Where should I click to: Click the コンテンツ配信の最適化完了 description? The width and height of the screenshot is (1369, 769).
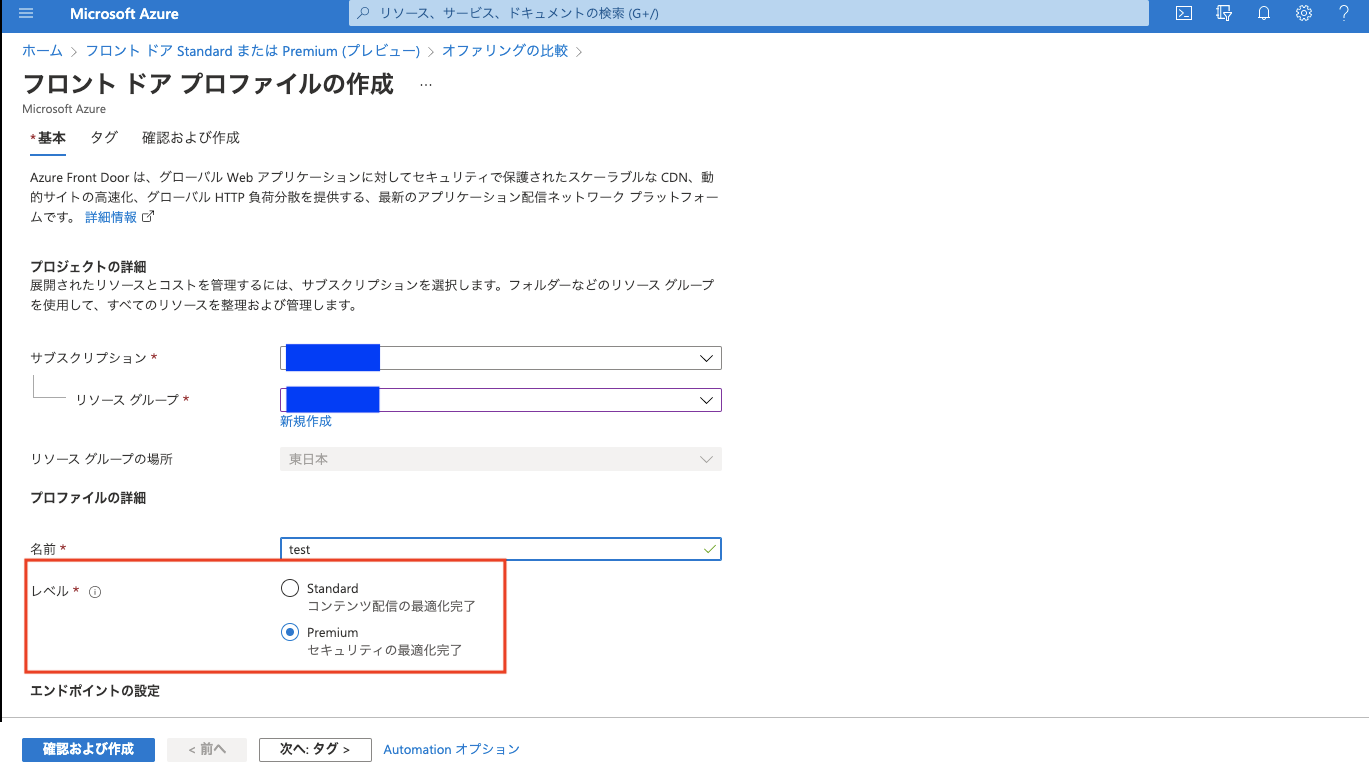391,606
